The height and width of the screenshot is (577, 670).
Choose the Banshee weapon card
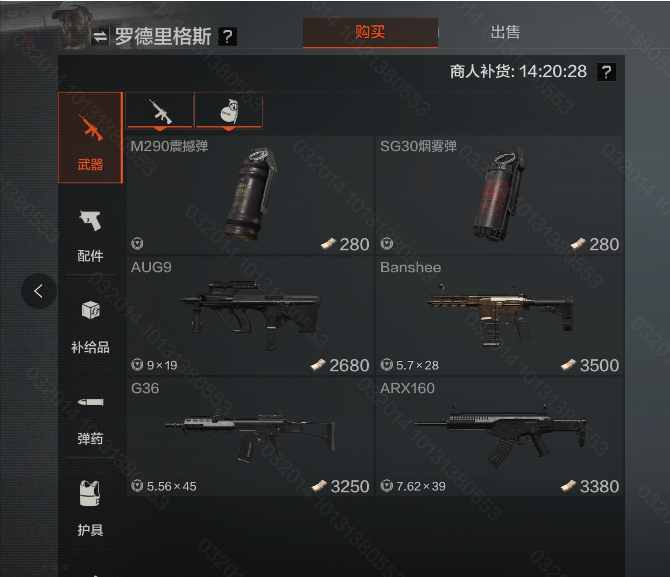pos(500,316)
